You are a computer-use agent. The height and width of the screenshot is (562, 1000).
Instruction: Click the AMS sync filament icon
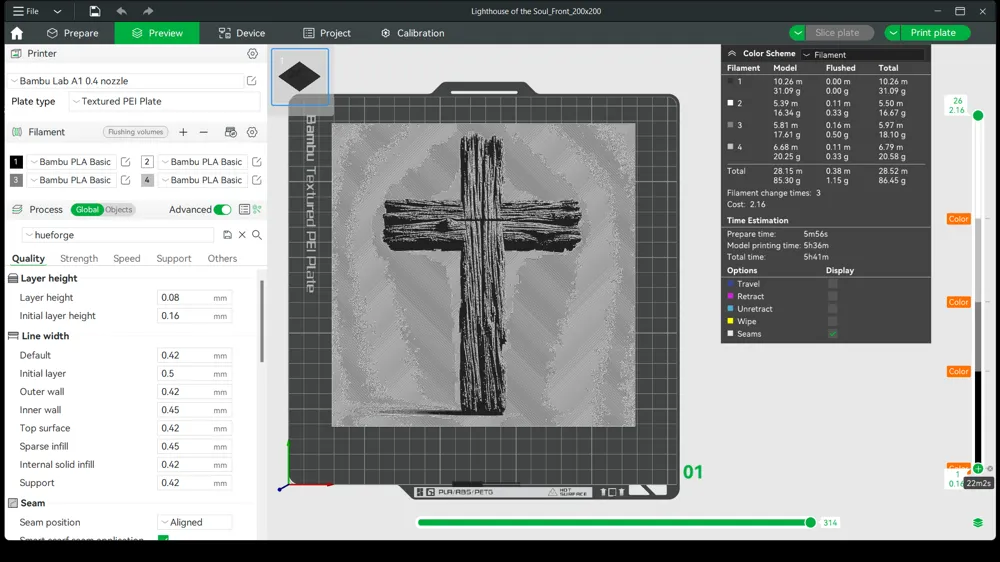[231, 132]
